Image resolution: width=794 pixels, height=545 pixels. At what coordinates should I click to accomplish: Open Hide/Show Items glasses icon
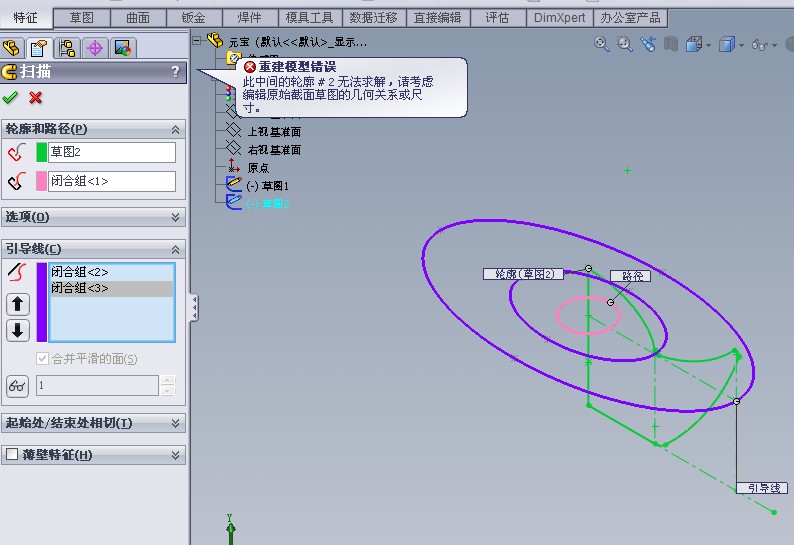[x=760, y=45]
